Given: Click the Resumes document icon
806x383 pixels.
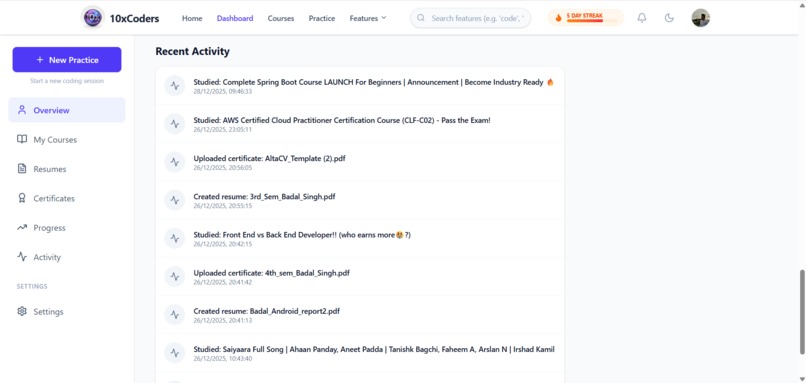Looking at the screenshot, I should click(x=22, y=169).
